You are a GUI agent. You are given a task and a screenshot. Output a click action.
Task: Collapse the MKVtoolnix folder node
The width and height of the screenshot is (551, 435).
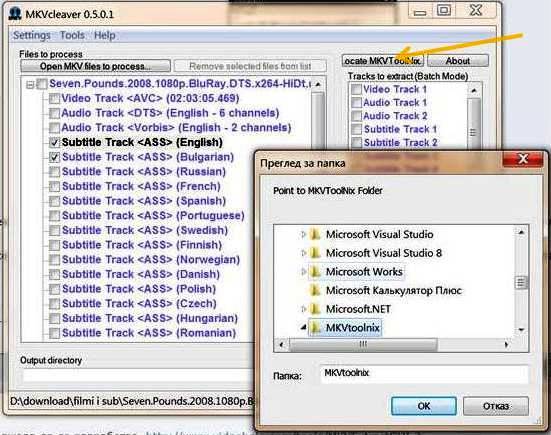[x=303, y=328]
